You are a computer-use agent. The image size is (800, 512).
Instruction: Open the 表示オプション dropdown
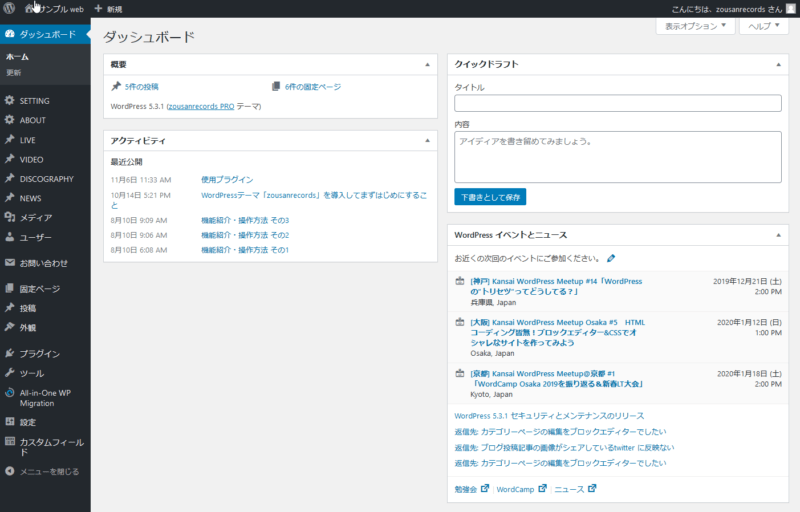pos(695,26)
